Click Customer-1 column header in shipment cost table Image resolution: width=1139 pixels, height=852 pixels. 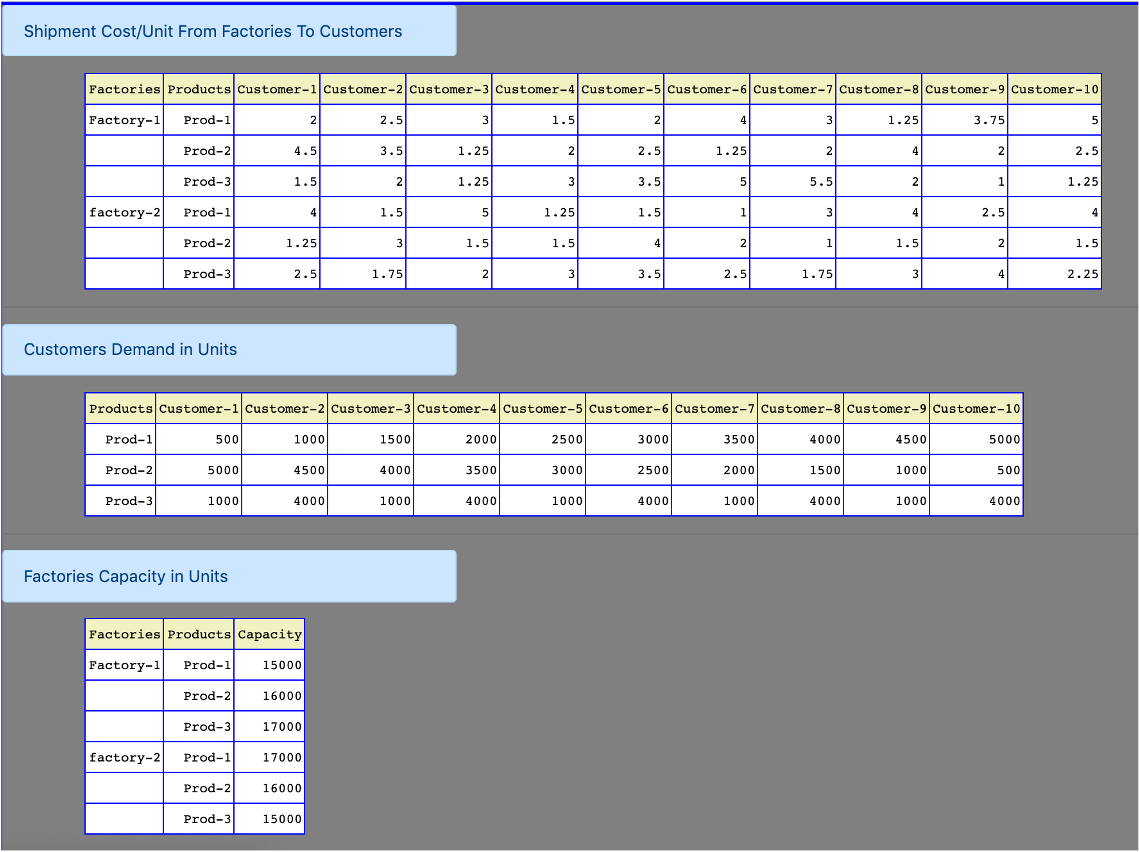(277, 89)
